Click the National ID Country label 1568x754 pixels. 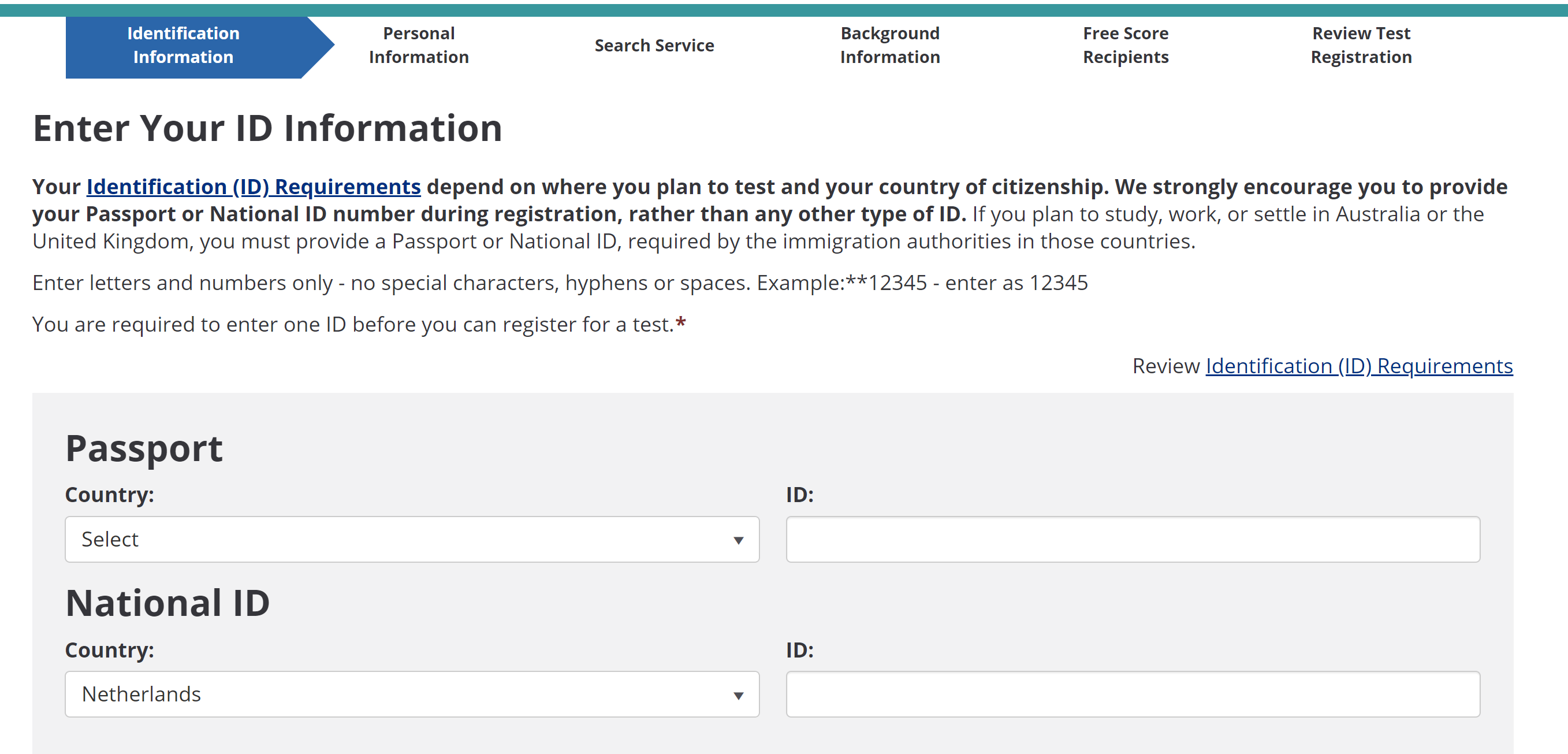[110, 650]
